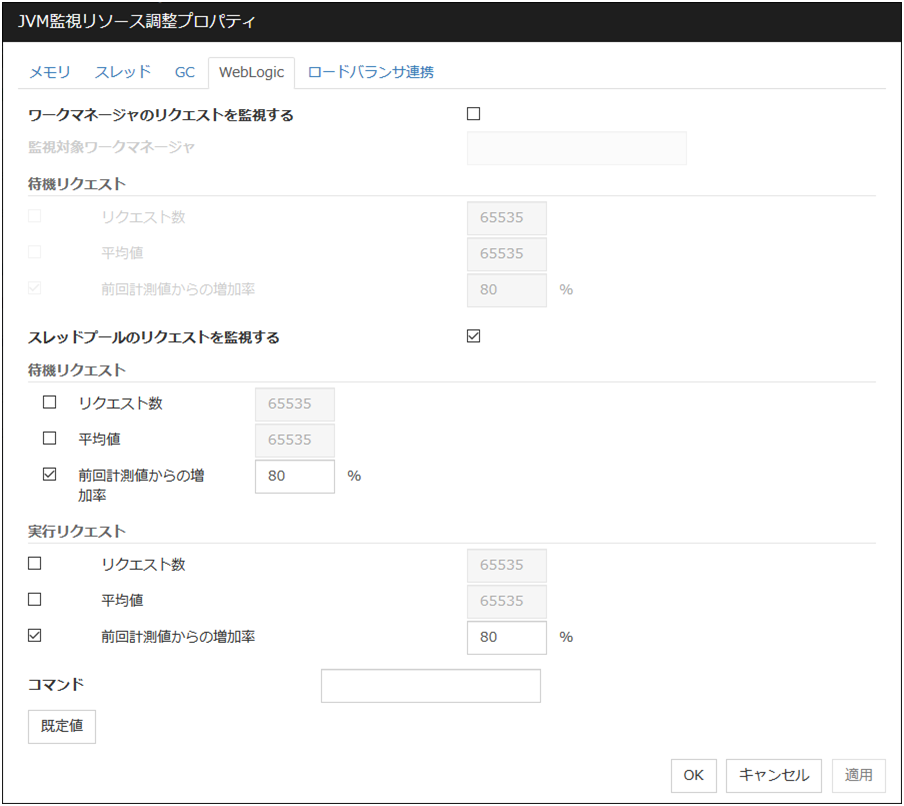The width and height of the screenshot is (904, 806).
Task: Check thread pool 待機リクエスト リクエスト数 checkbox
Action: coord(50,403)
